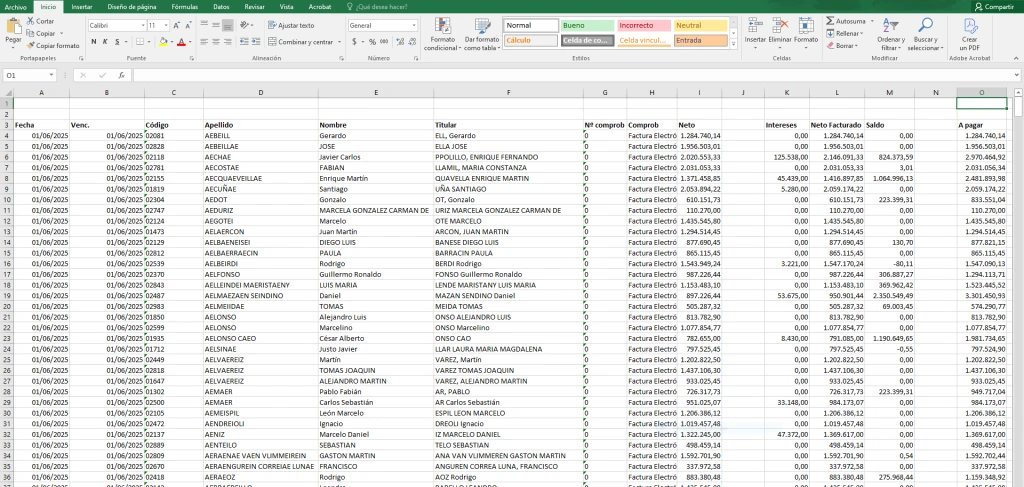Apply thousands separator style

[x=383, y=42]
